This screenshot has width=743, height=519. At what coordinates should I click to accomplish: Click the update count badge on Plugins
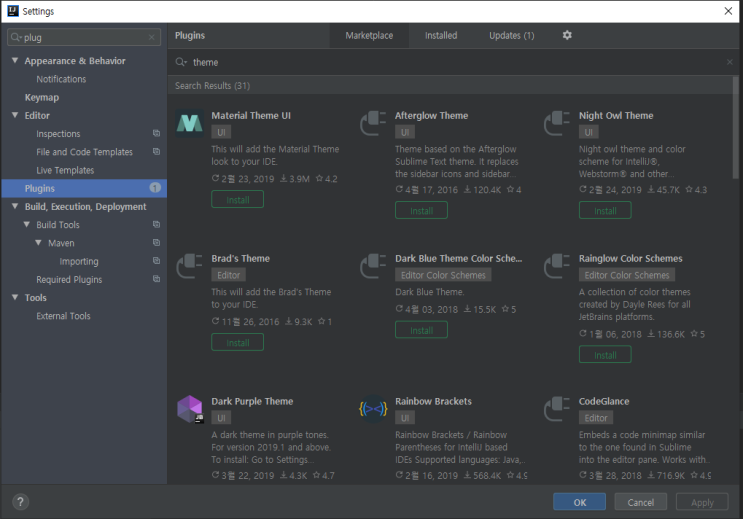(155, 188)
